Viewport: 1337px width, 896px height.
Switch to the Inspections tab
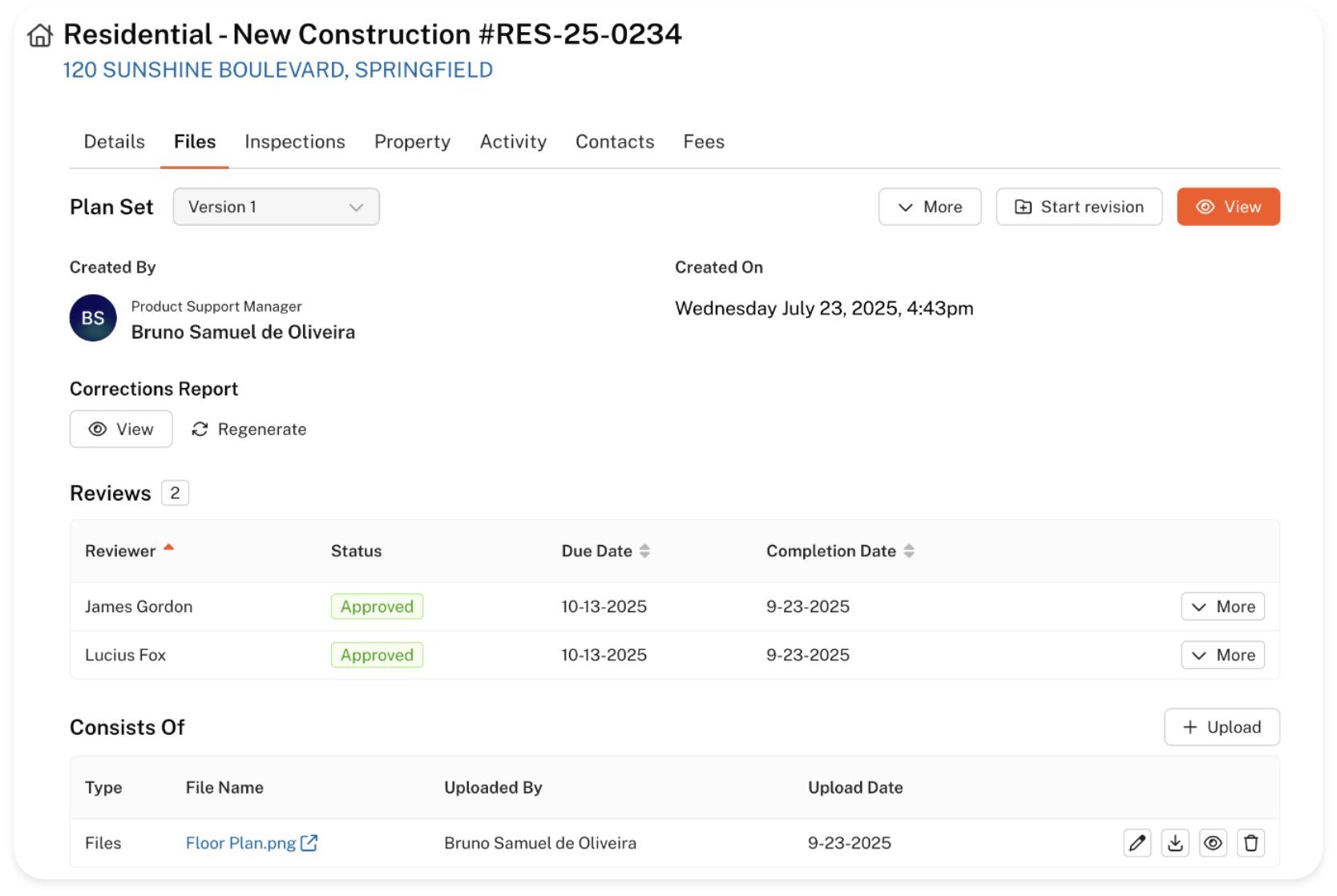coord(294,142)
